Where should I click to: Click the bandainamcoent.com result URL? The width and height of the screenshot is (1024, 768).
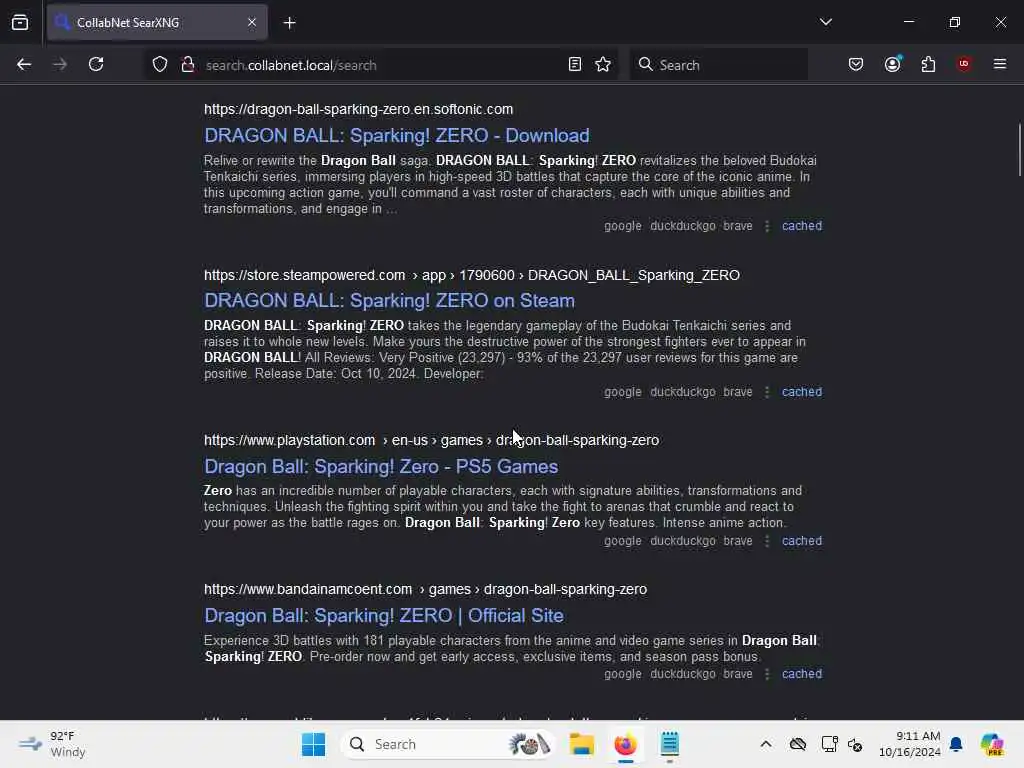click(x=425, y=589)
